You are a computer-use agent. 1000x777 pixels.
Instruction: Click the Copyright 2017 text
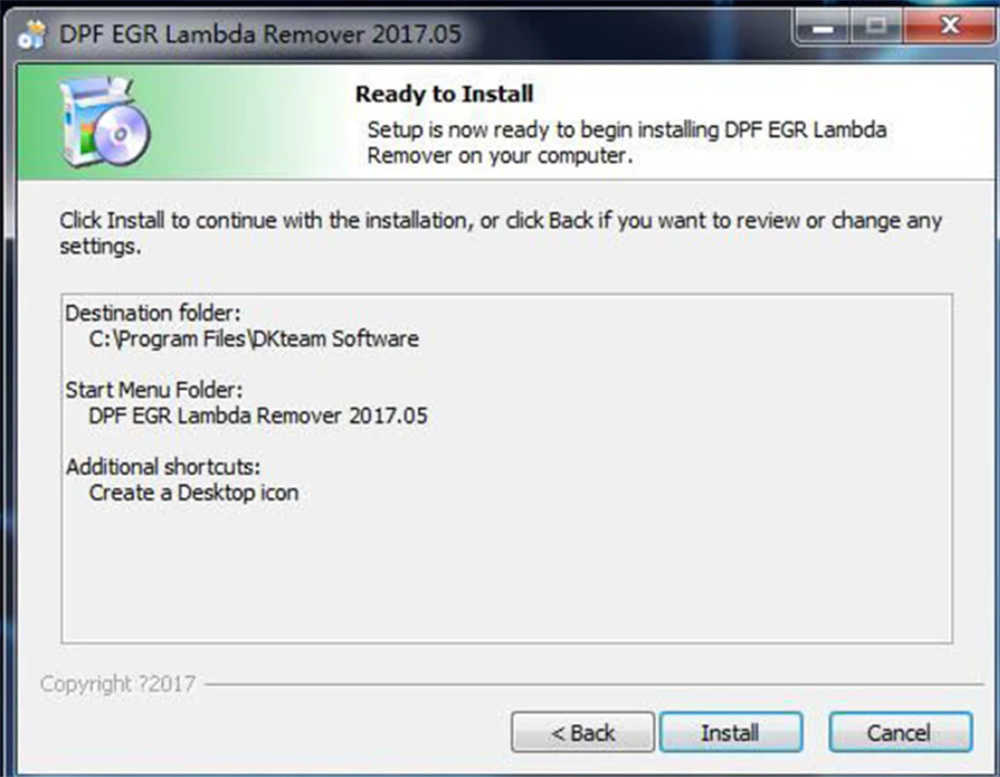117,684
